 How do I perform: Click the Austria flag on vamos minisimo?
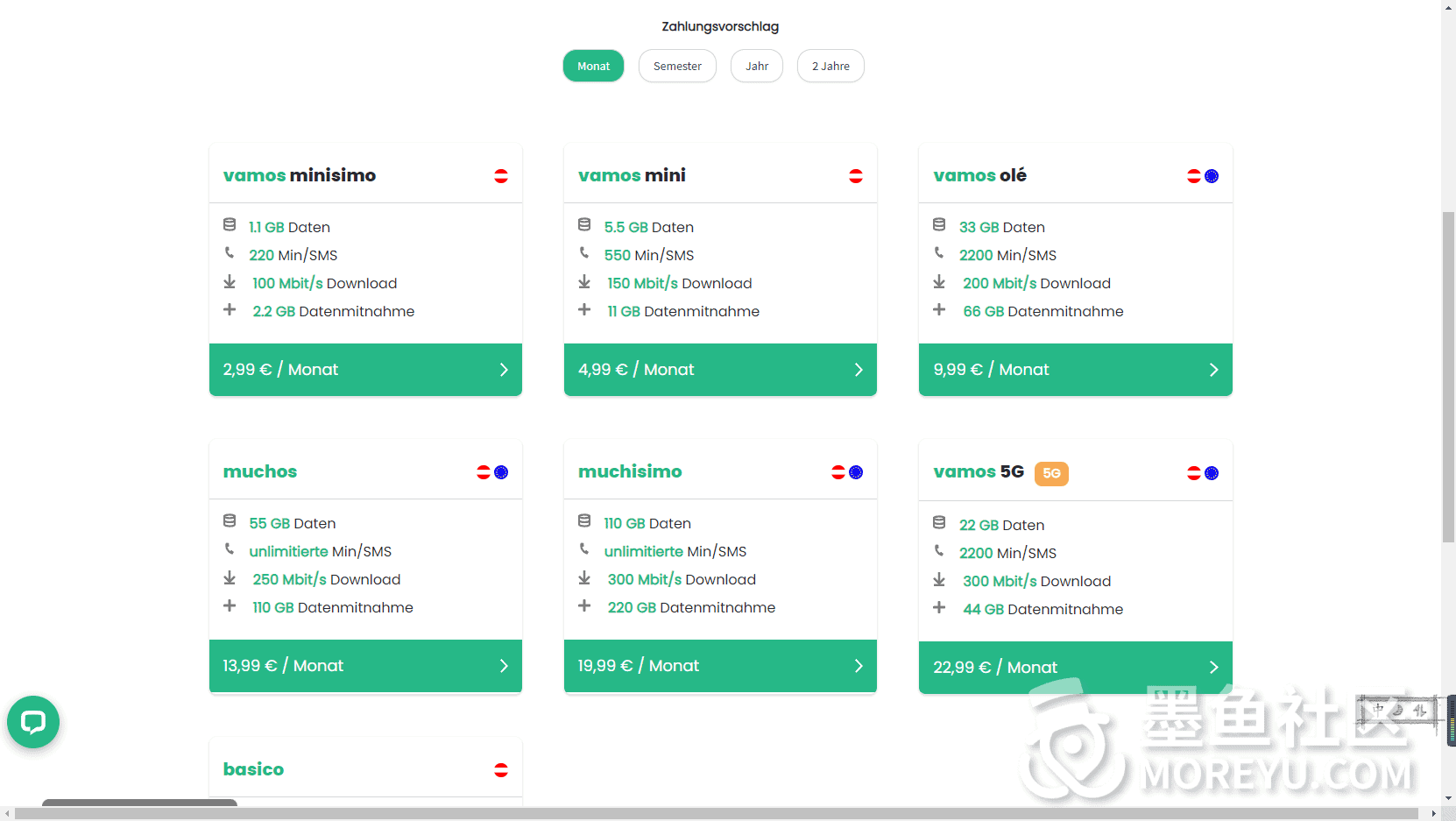(501, 176)
